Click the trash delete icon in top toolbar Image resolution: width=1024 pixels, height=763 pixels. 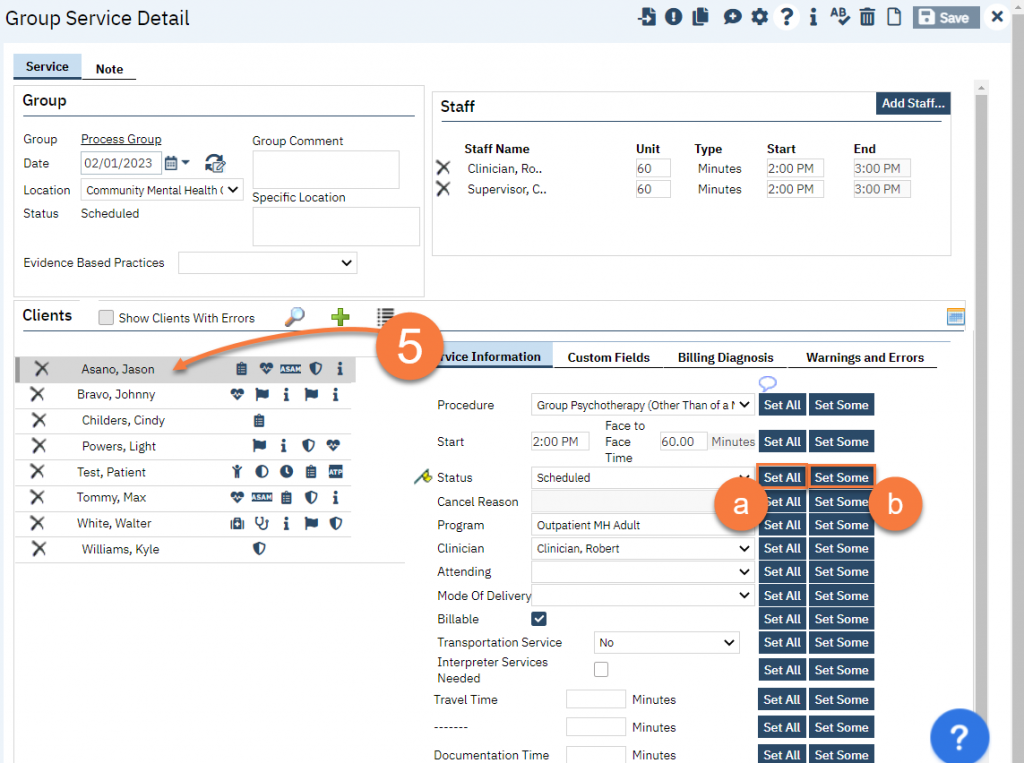click(867, 17)
